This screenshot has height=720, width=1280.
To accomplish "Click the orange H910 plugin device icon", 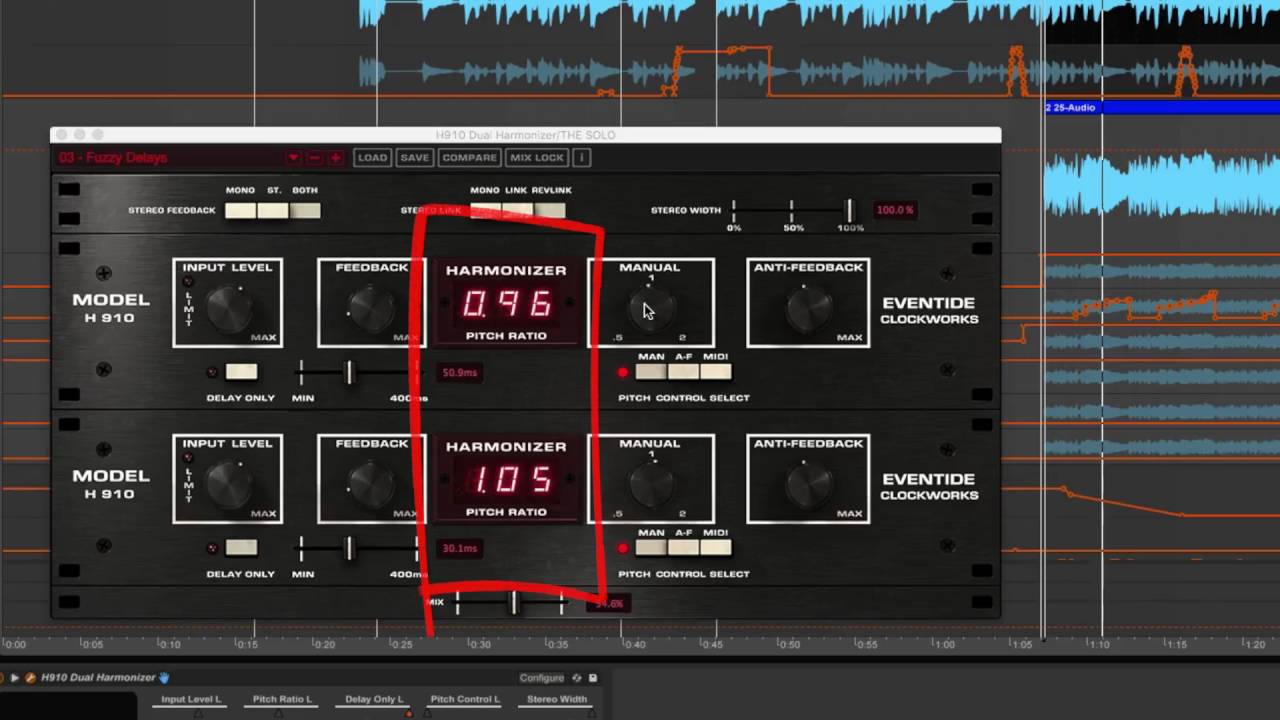I will point(30,678).
